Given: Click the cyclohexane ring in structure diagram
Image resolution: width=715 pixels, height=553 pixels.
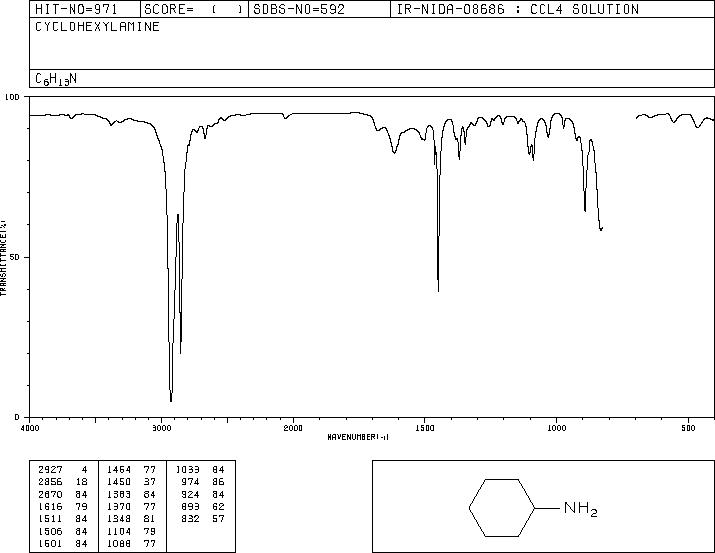Looking at the screenshot, I should coord(502,508).
